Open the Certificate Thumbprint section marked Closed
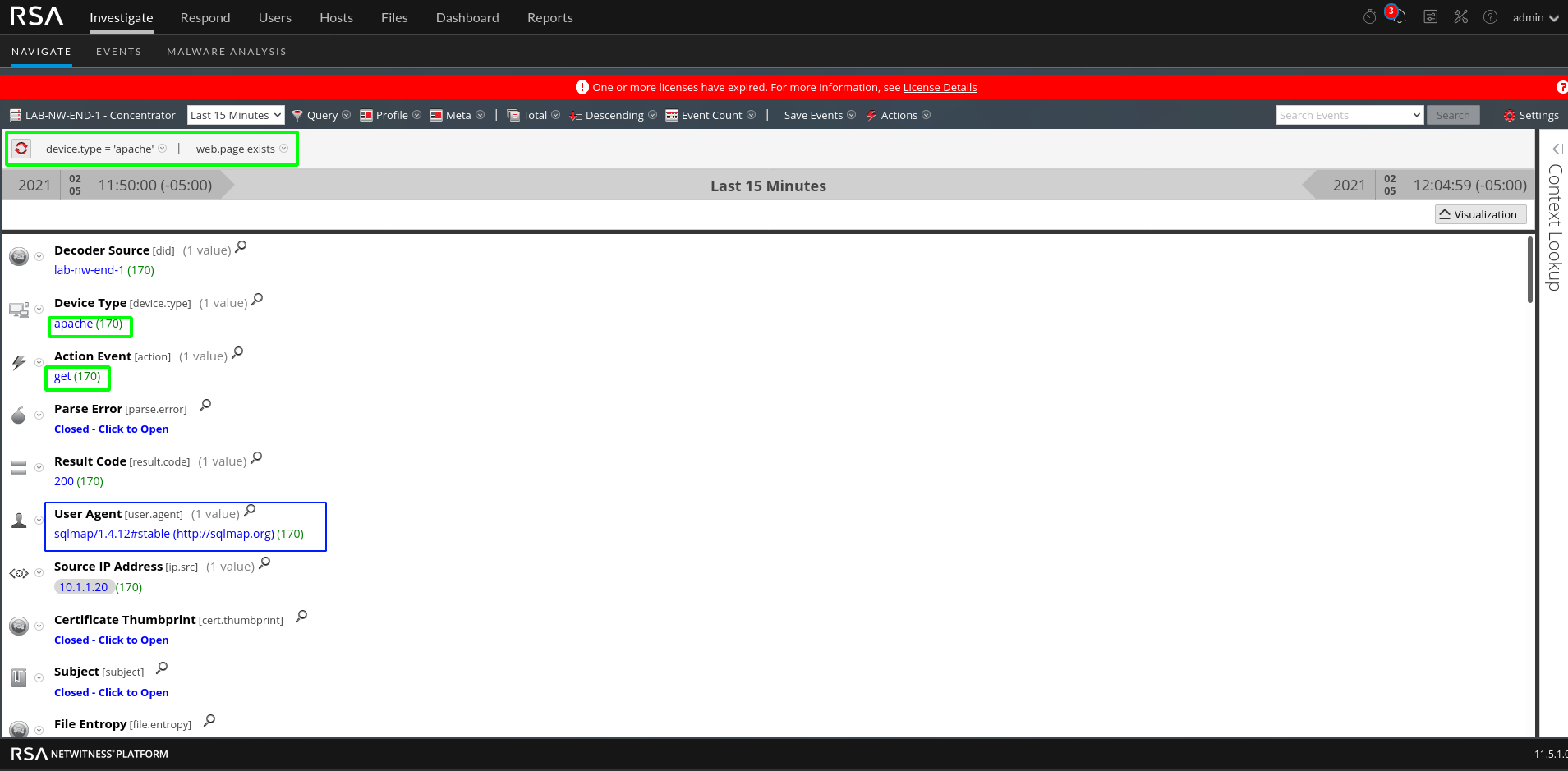This screenshot has height=771, width=1568. point(111,640)
